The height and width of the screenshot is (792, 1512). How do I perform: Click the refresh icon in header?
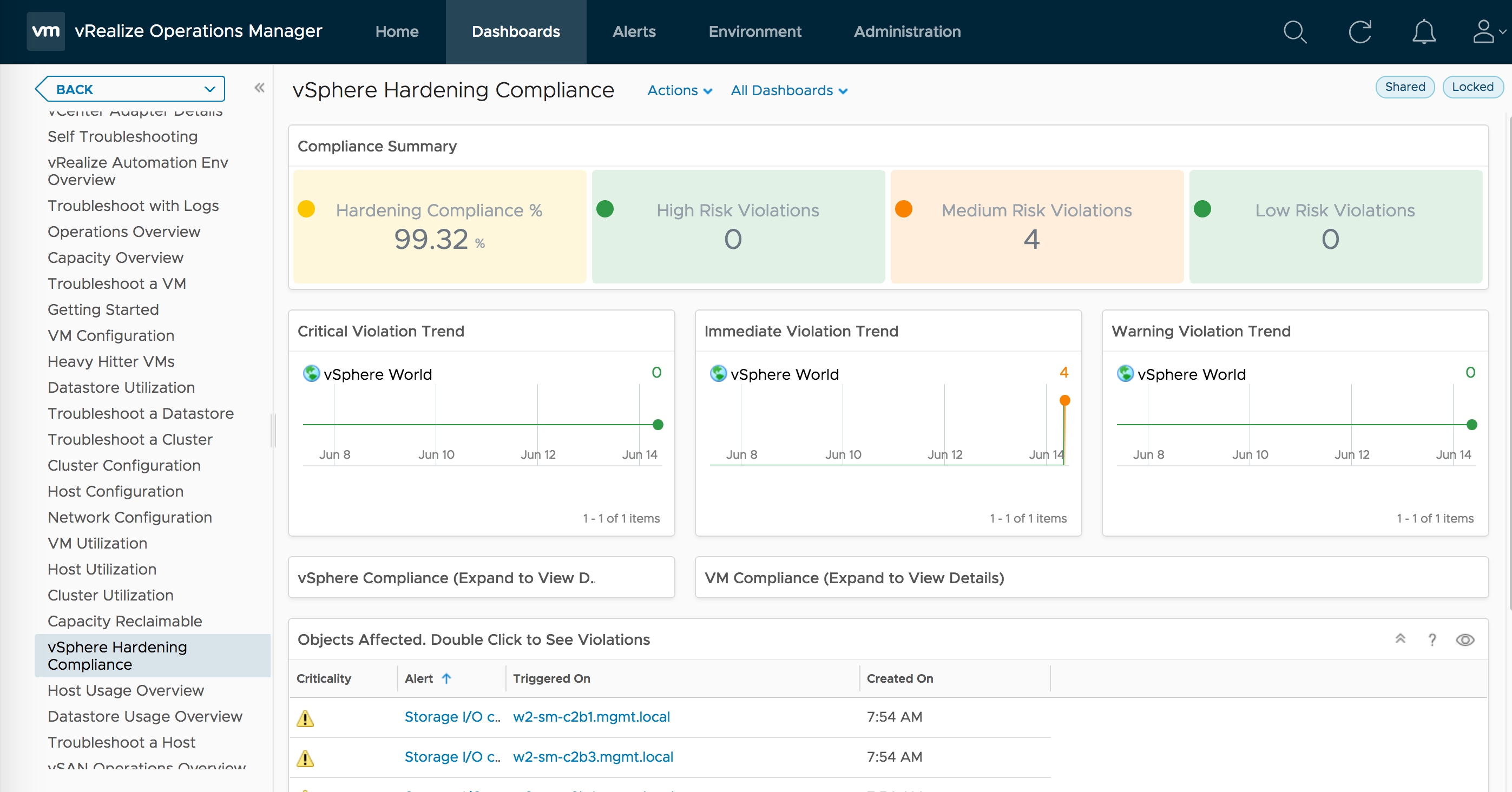[1359, 32]
